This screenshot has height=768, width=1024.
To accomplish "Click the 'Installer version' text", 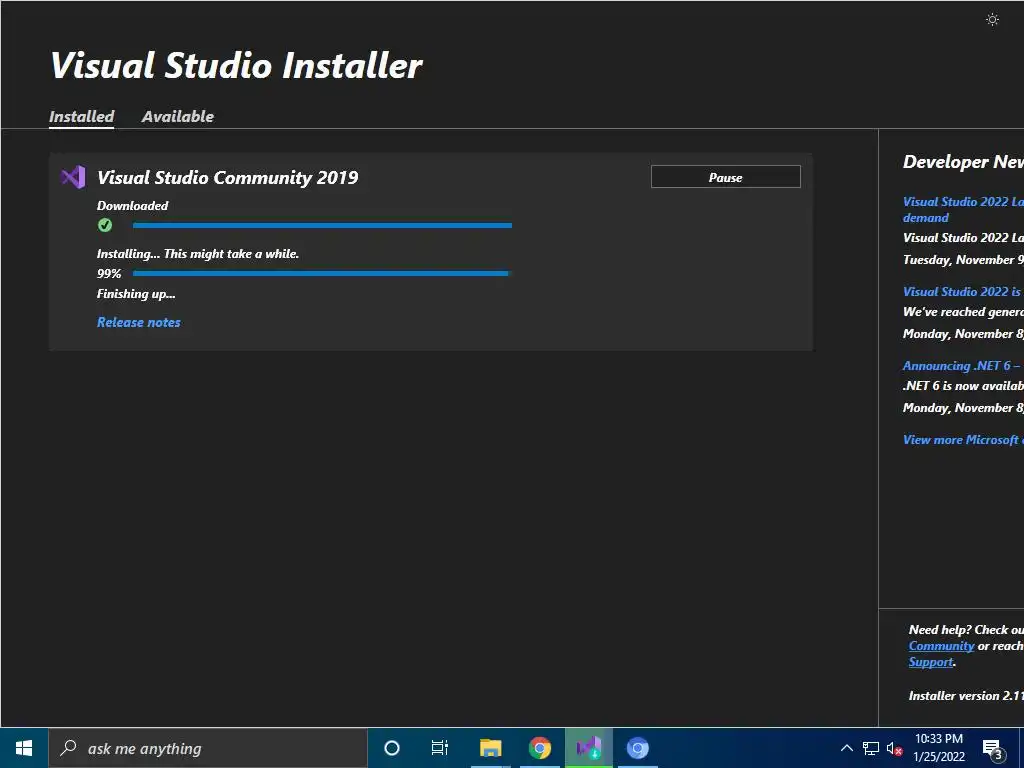I will coord(966,696).
